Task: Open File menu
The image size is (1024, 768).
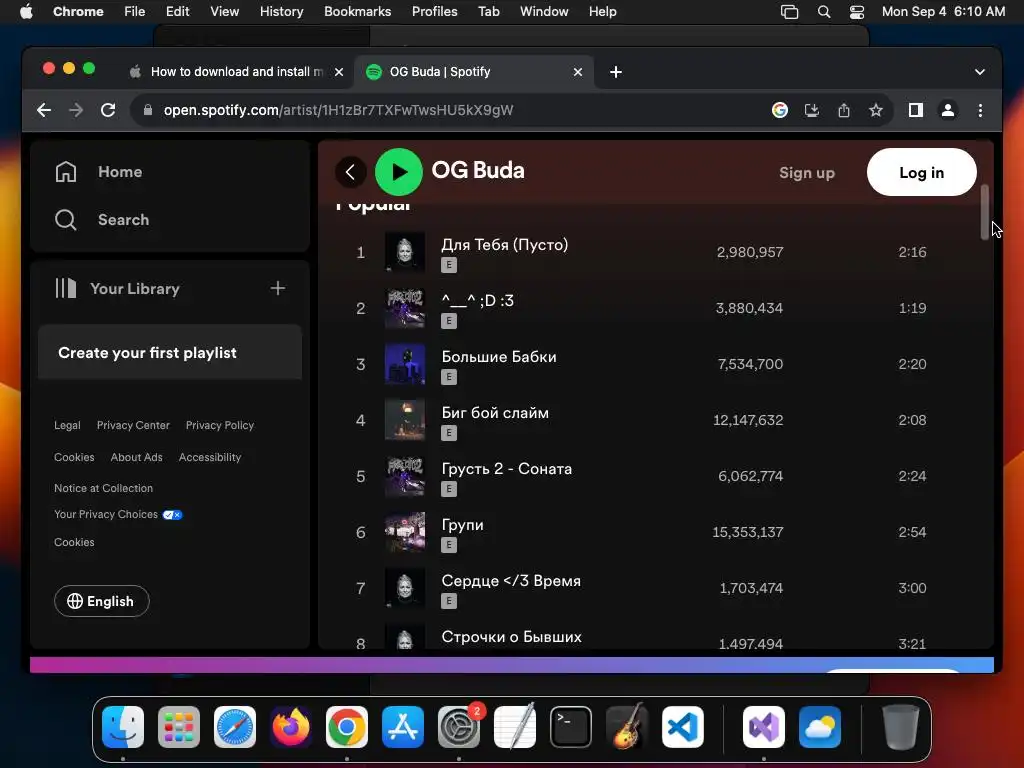Action: click(135, 11)
